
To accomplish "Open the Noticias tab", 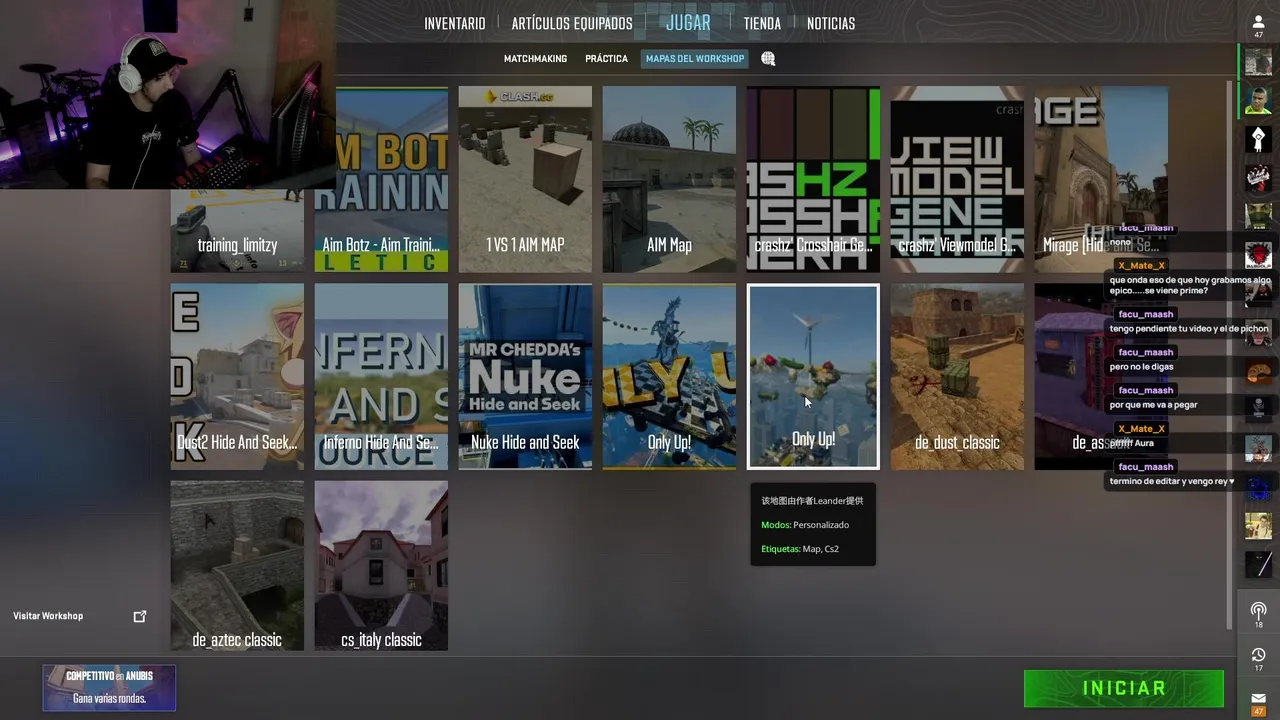I will [831, 24].
